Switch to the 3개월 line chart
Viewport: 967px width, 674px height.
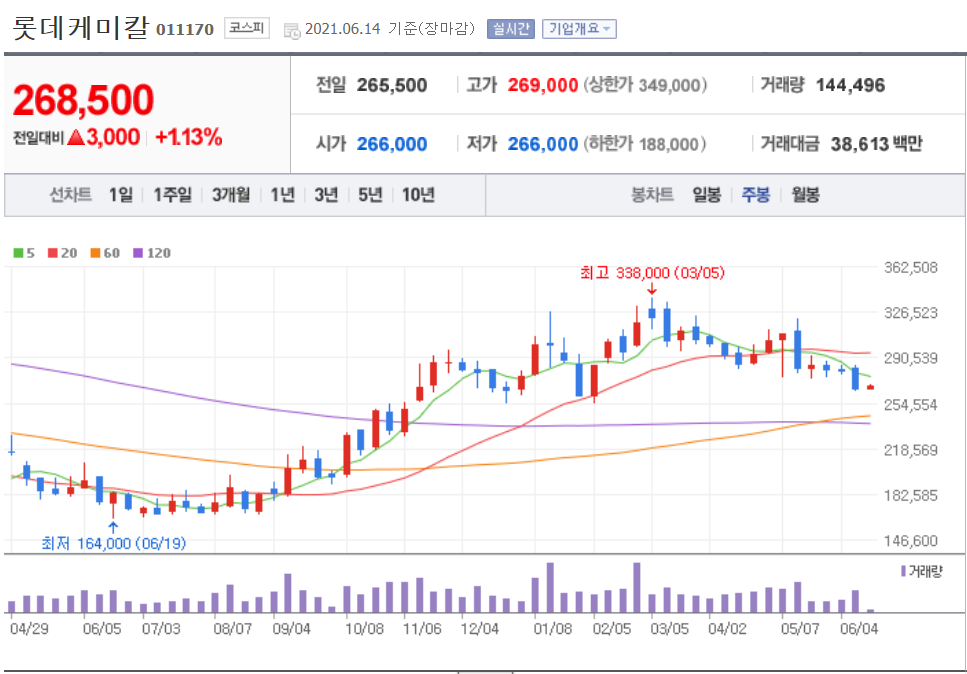click(231, 195)
